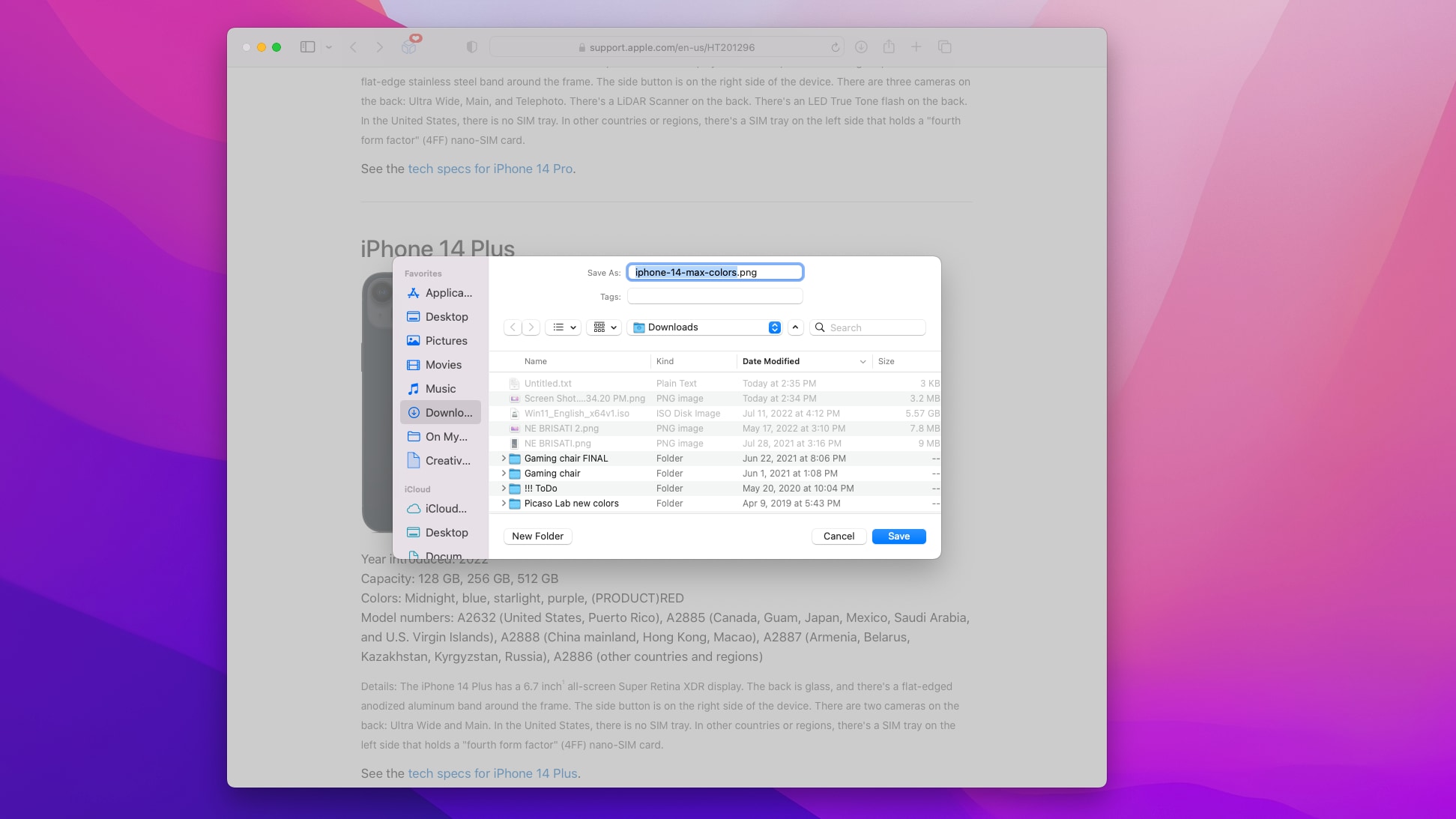Sort by the Date Modified column header

click(770, 361)
